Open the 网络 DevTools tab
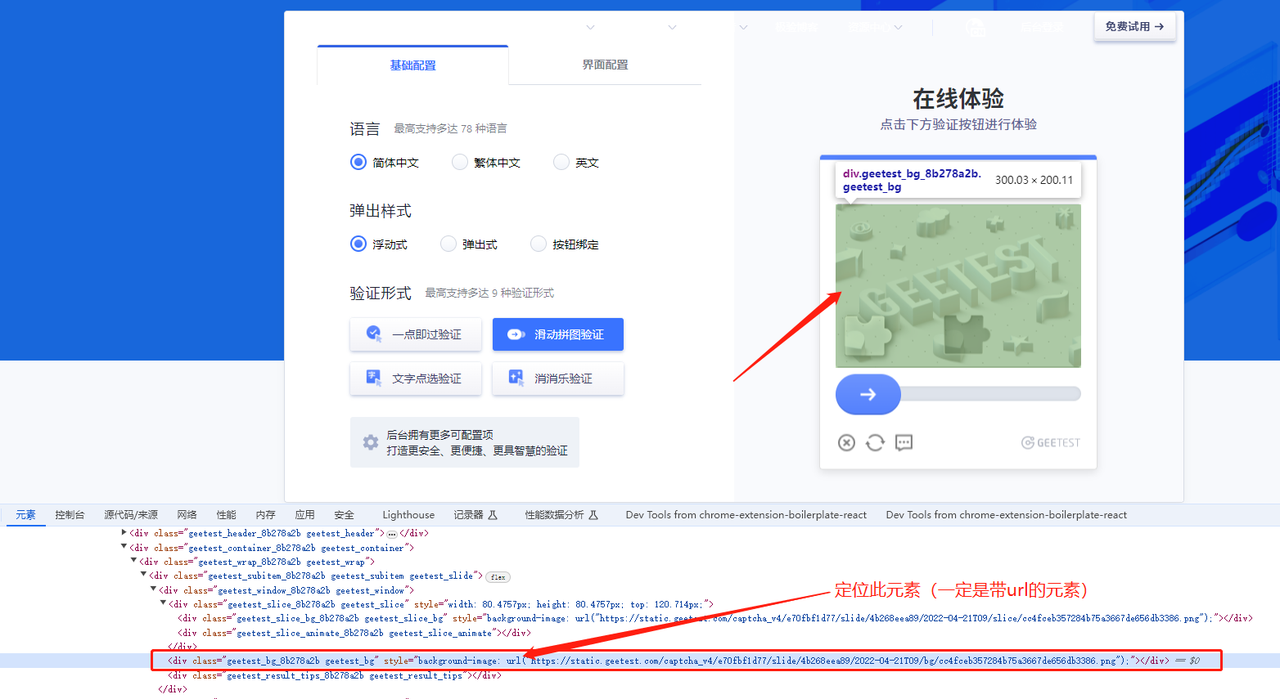Screen dimensions: 1280x699 [187, 515]
